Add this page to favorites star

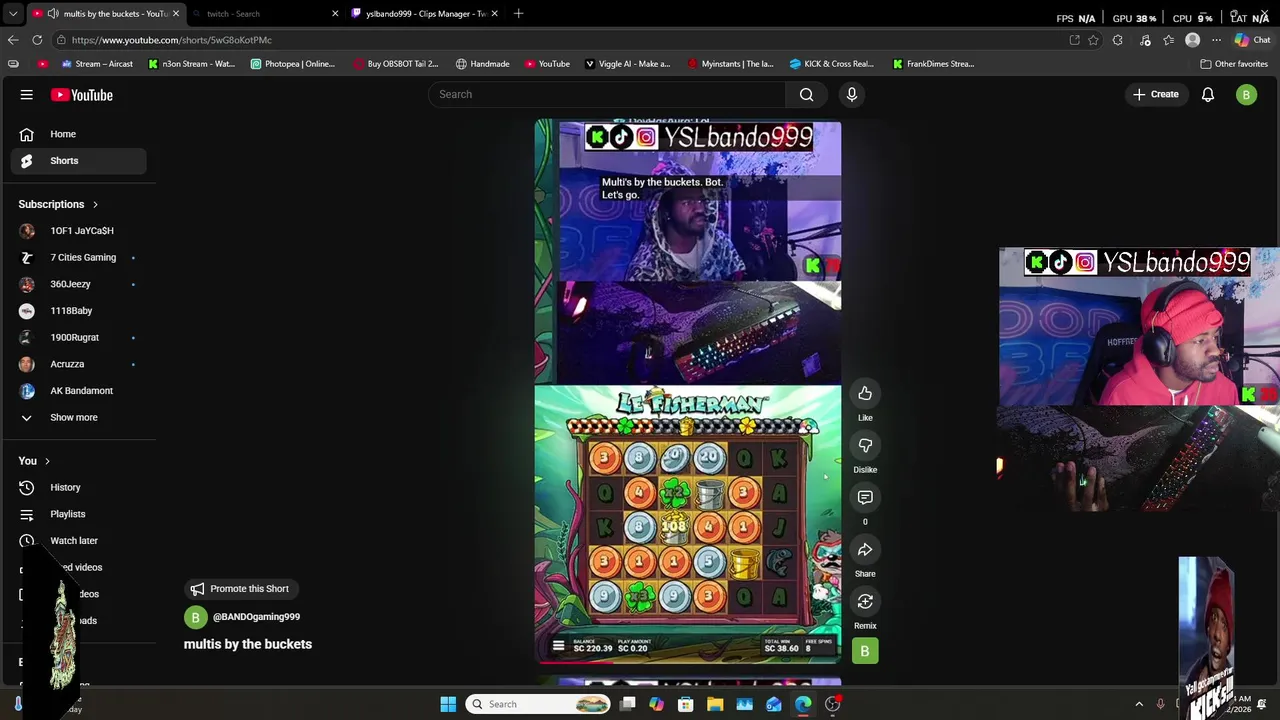[1093, 40]
